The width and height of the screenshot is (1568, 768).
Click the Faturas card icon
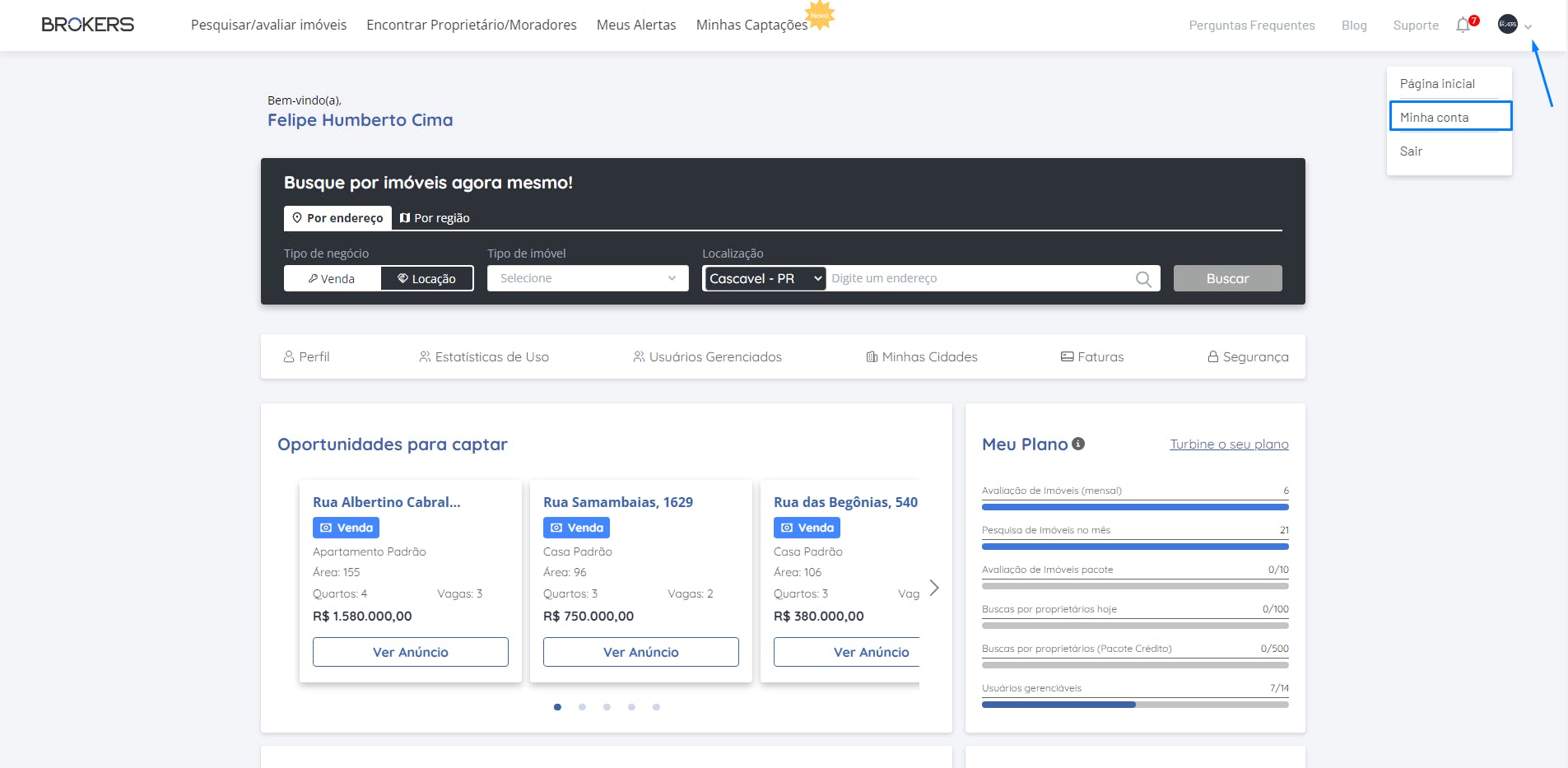1067,356
